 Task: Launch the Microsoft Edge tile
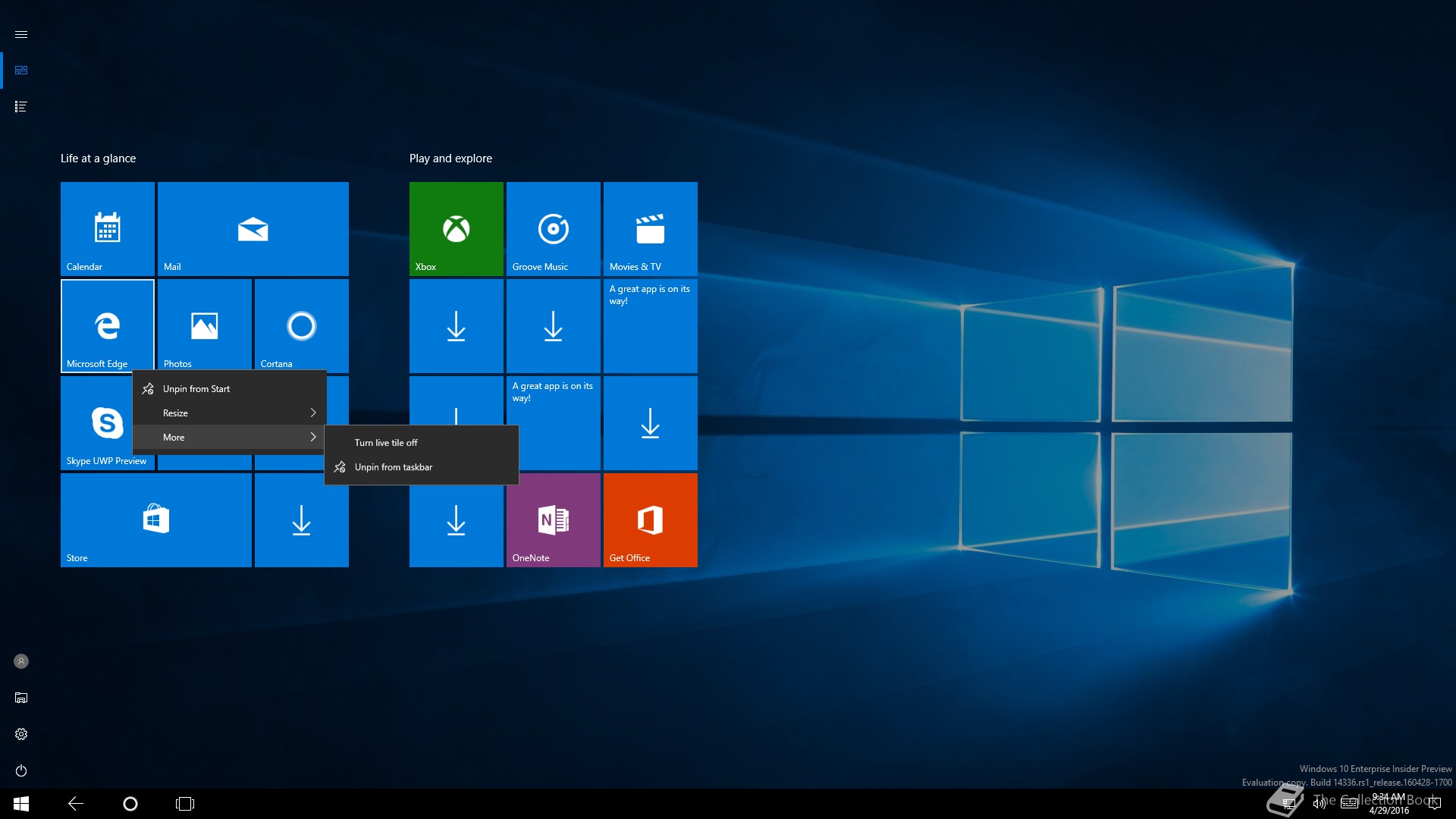point(108,325)
